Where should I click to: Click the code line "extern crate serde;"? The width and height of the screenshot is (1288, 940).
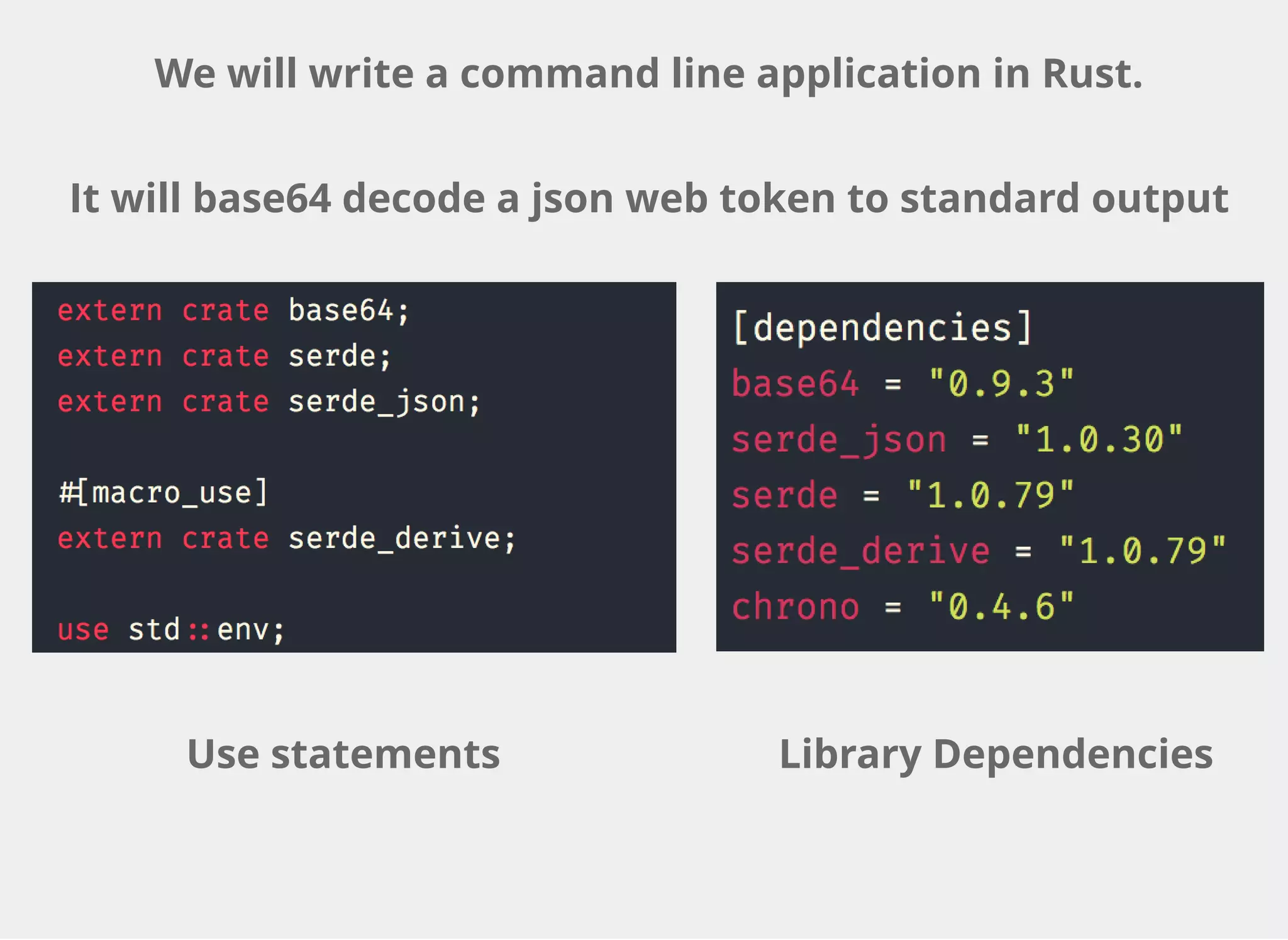pyautogui.click(x=225, y=356)
